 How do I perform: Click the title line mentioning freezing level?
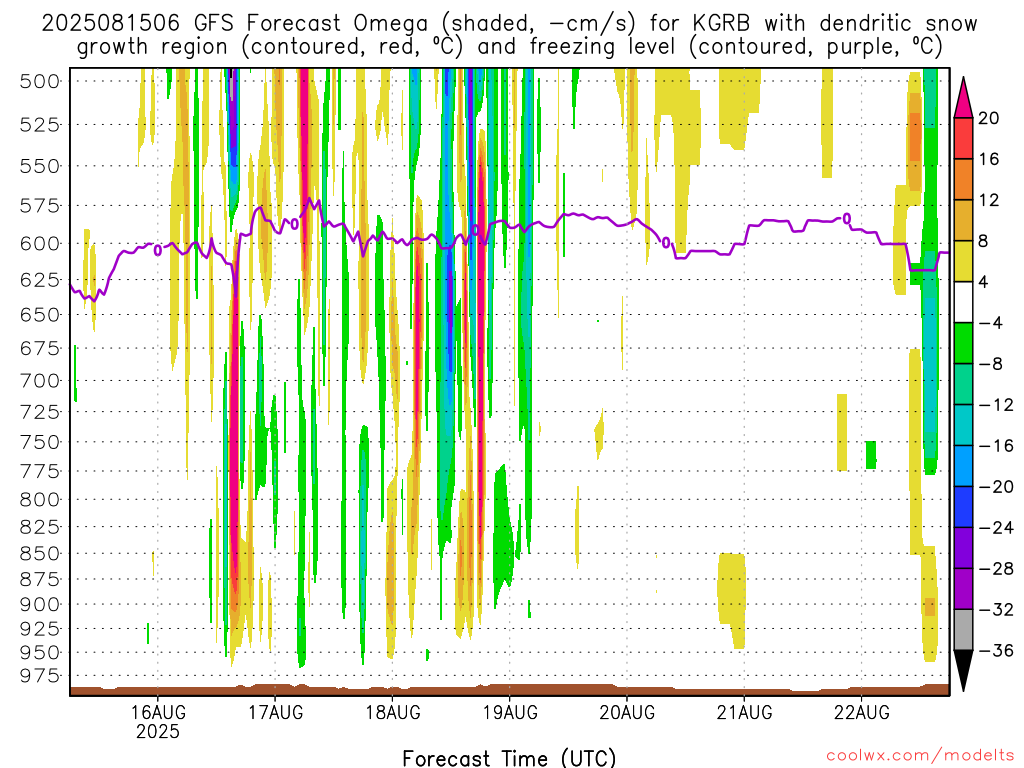click(x=509, y=47)
